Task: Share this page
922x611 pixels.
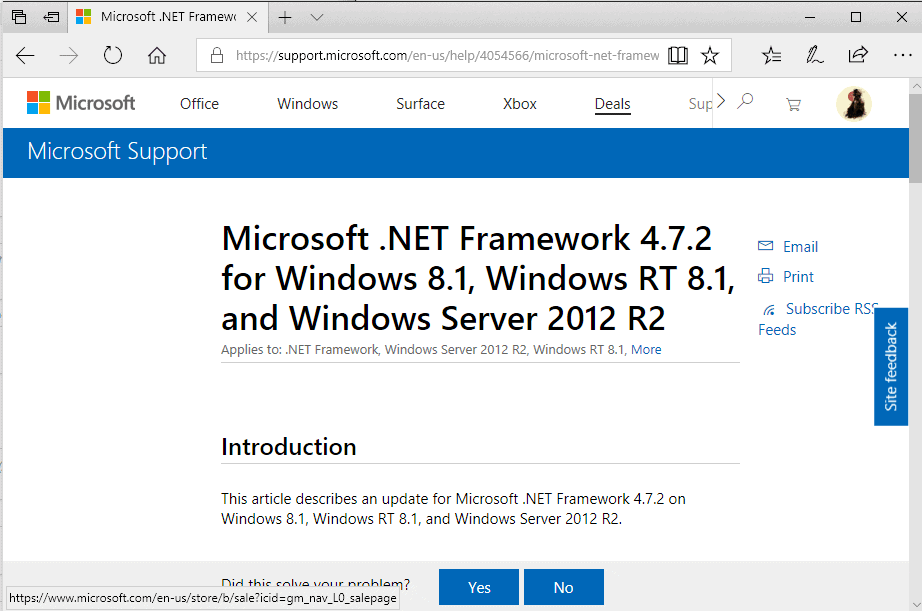Action: point(858,55)
